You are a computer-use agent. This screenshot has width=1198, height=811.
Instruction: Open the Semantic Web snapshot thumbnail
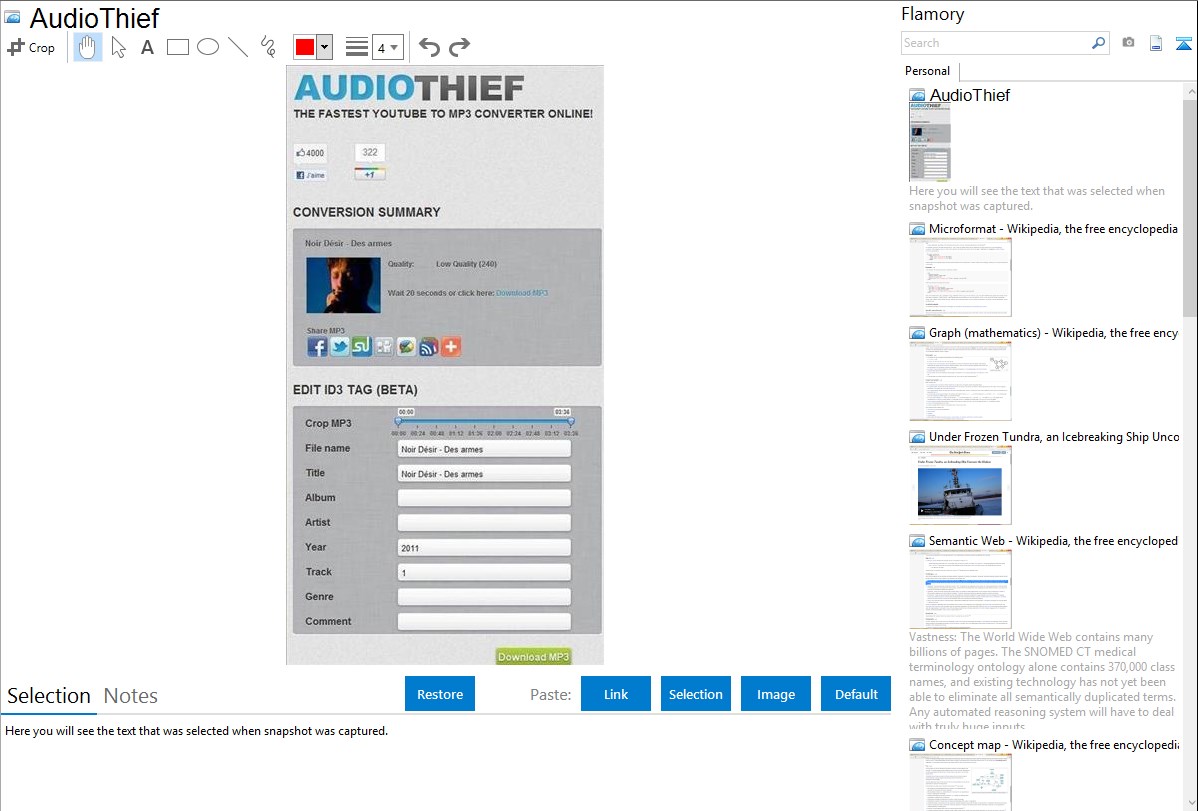pyautogui.click(x=960, y=589)
